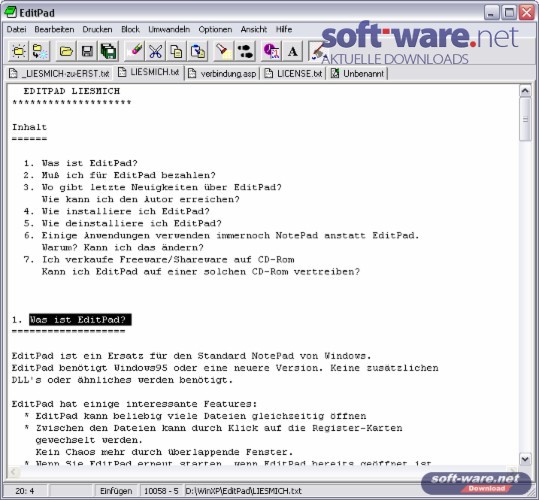Click the vertical scrollbar thumb
Screen dimensions: 539x500
(525, 119)
